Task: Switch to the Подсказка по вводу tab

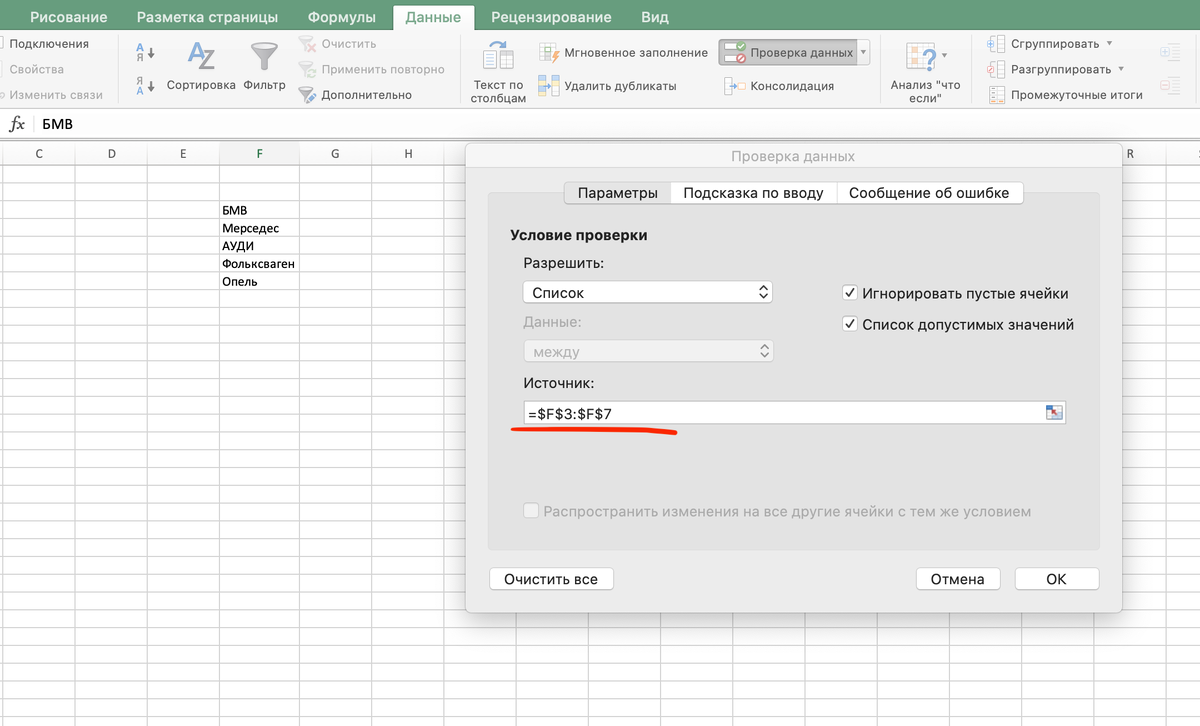Action: [x=753, y=192]
